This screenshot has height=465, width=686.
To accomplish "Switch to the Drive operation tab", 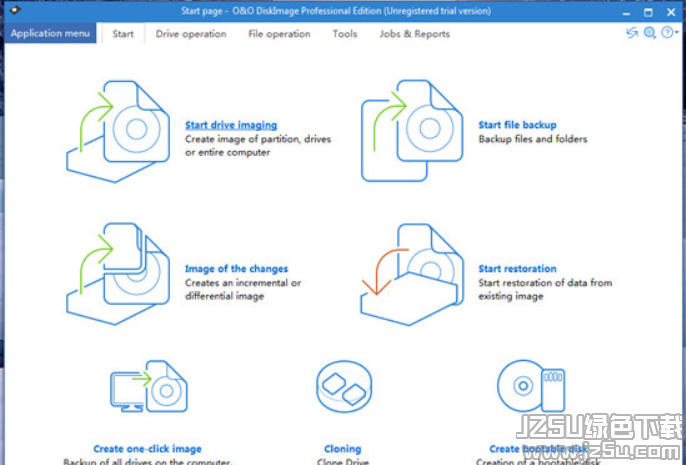I will point(191,34).
